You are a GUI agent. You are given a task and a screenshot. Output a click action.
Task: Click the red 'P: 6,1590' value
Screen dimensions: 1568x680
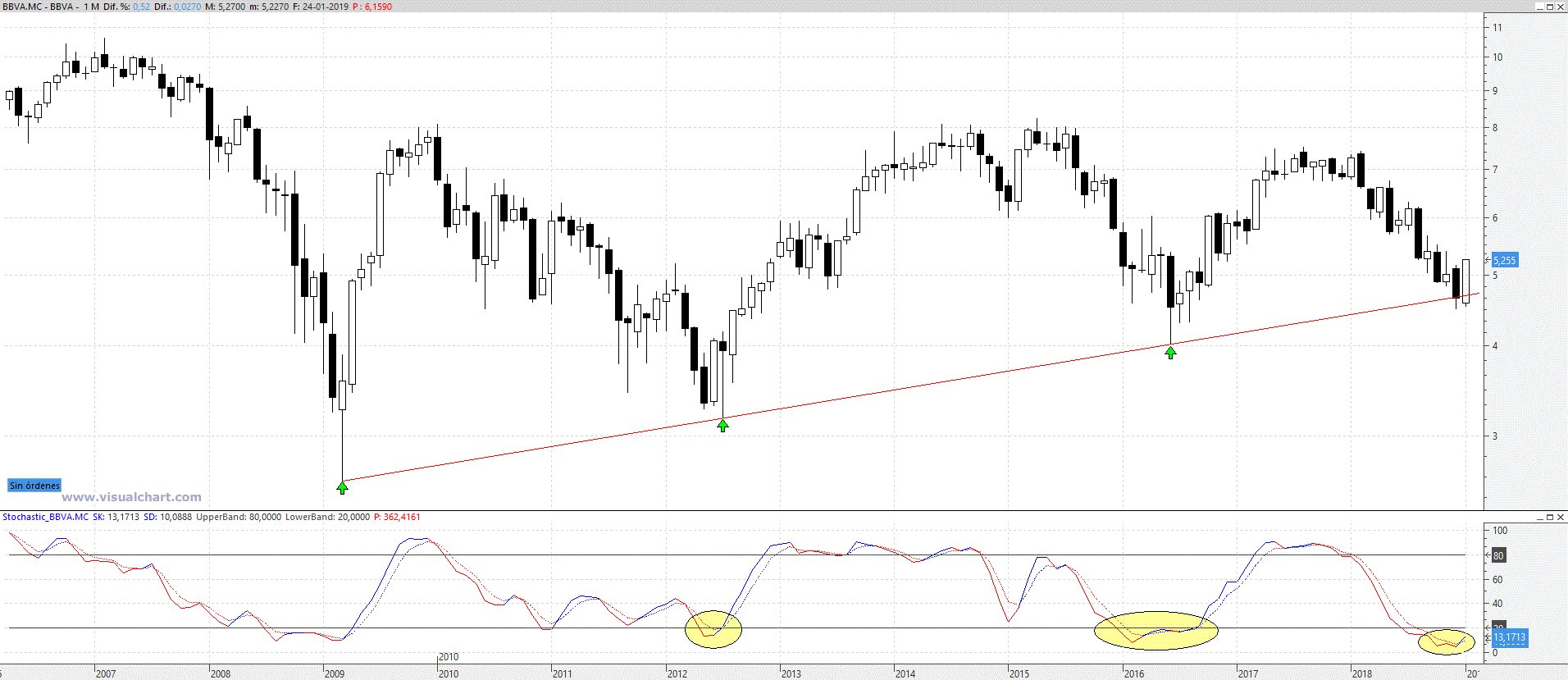pyautogui.click(x=372, y=7)
